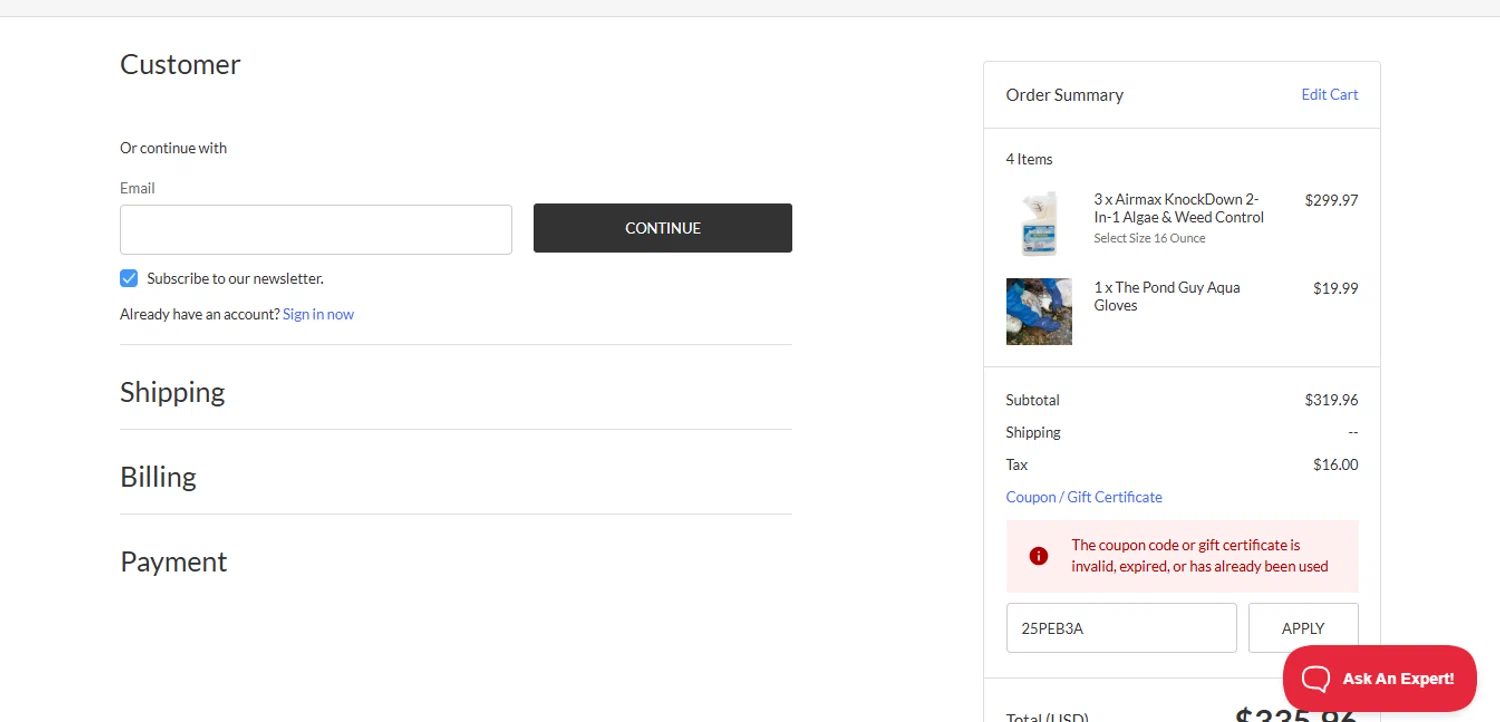Viewport: 1500px width, 722px height.
Task: Click the Pond Guy Aqua Gloves thumbnail
Action: pos(1039,311)
